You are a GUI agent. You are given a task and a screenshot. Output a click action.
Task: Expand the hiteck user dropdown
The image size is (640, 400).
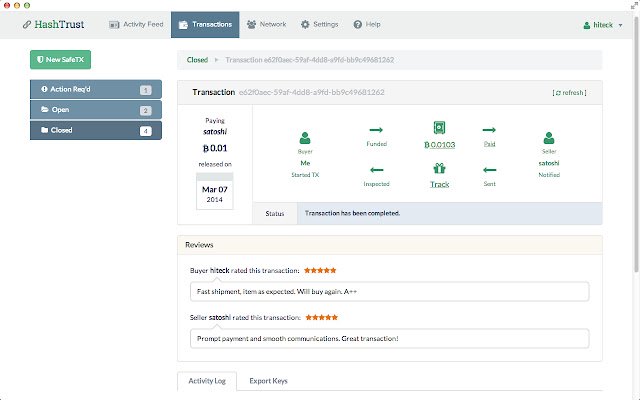603,25
